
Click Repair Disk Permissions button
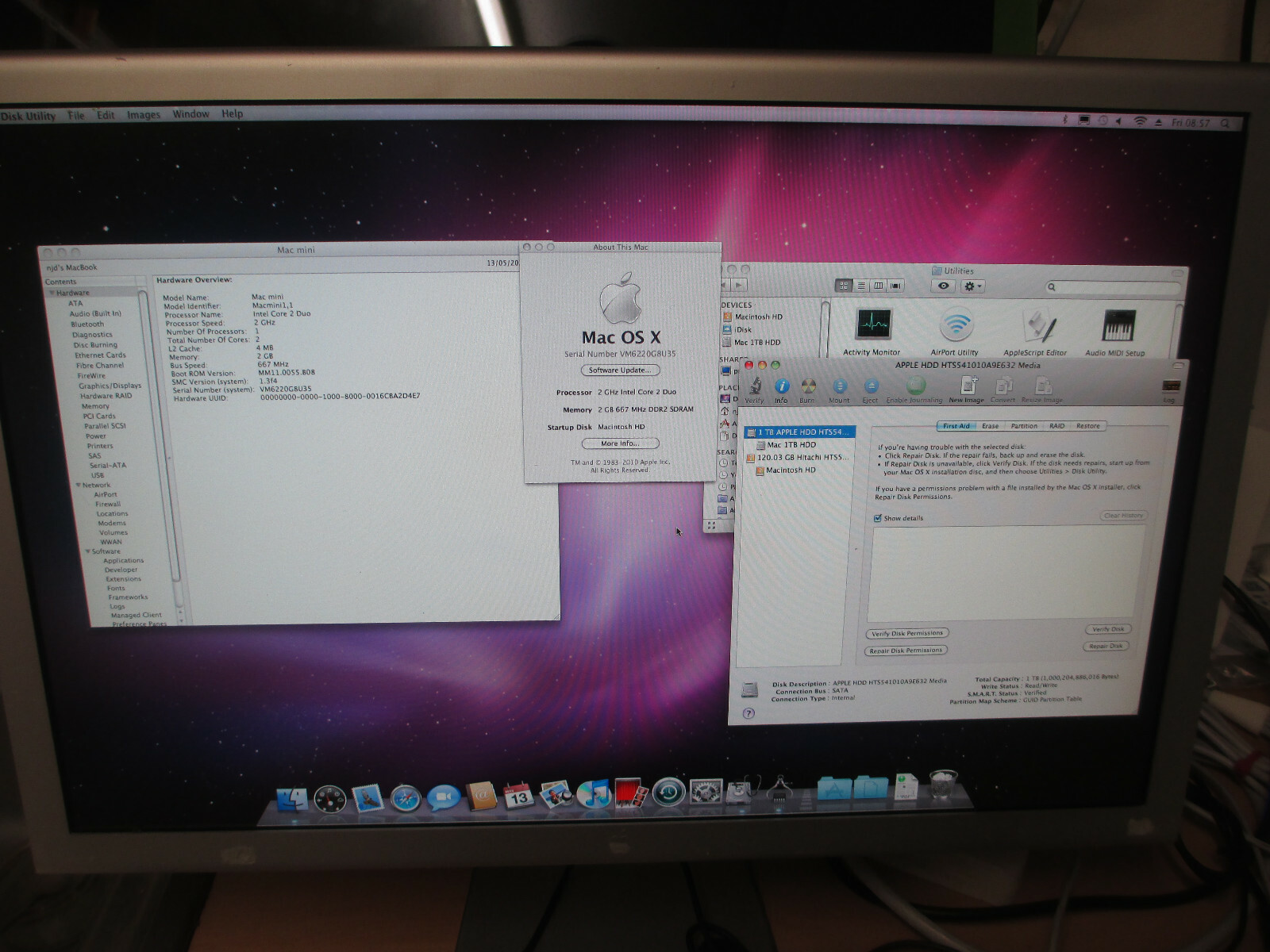[x=906, y=651]
